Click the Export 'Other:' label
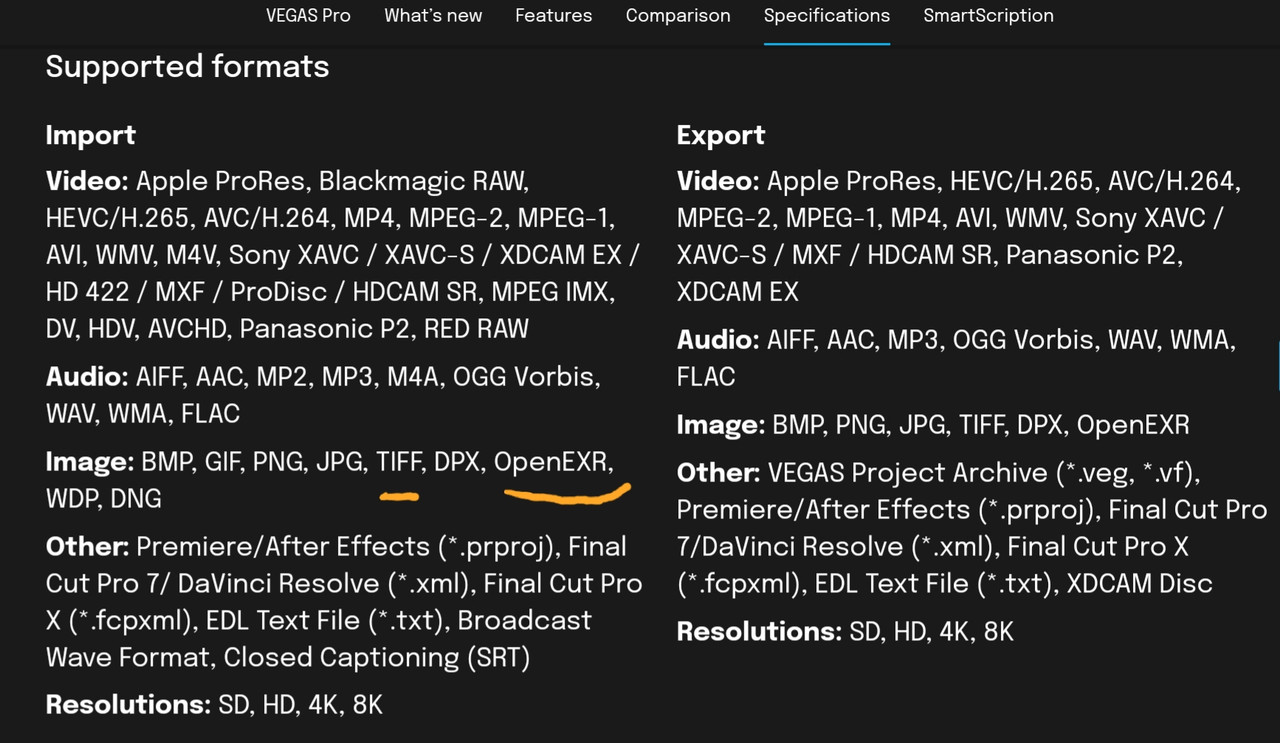 click(718, 472)
